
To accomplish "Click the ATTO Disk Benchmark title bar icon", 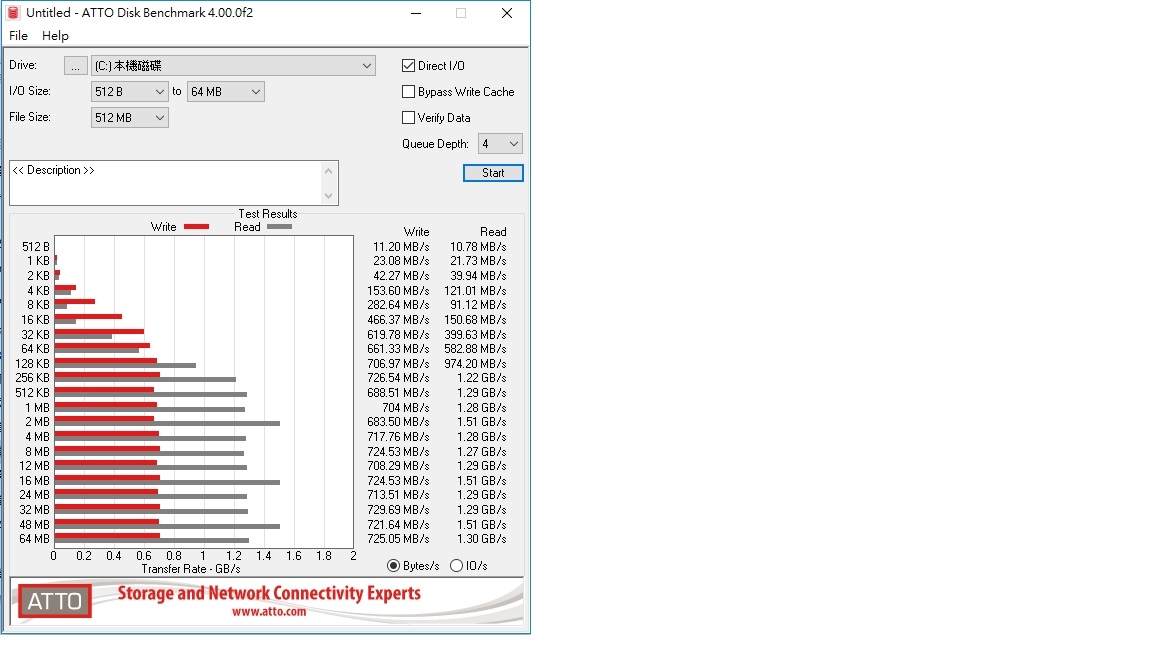I will click(x=13, y=12).
